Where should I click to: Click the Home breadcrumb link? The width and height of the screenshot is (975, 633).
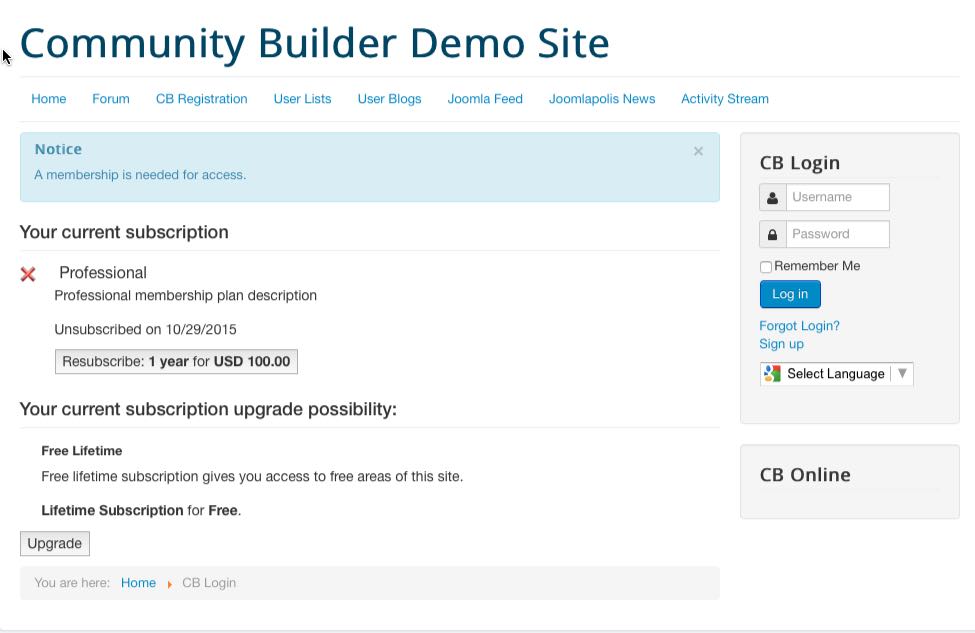coord(138,583)
